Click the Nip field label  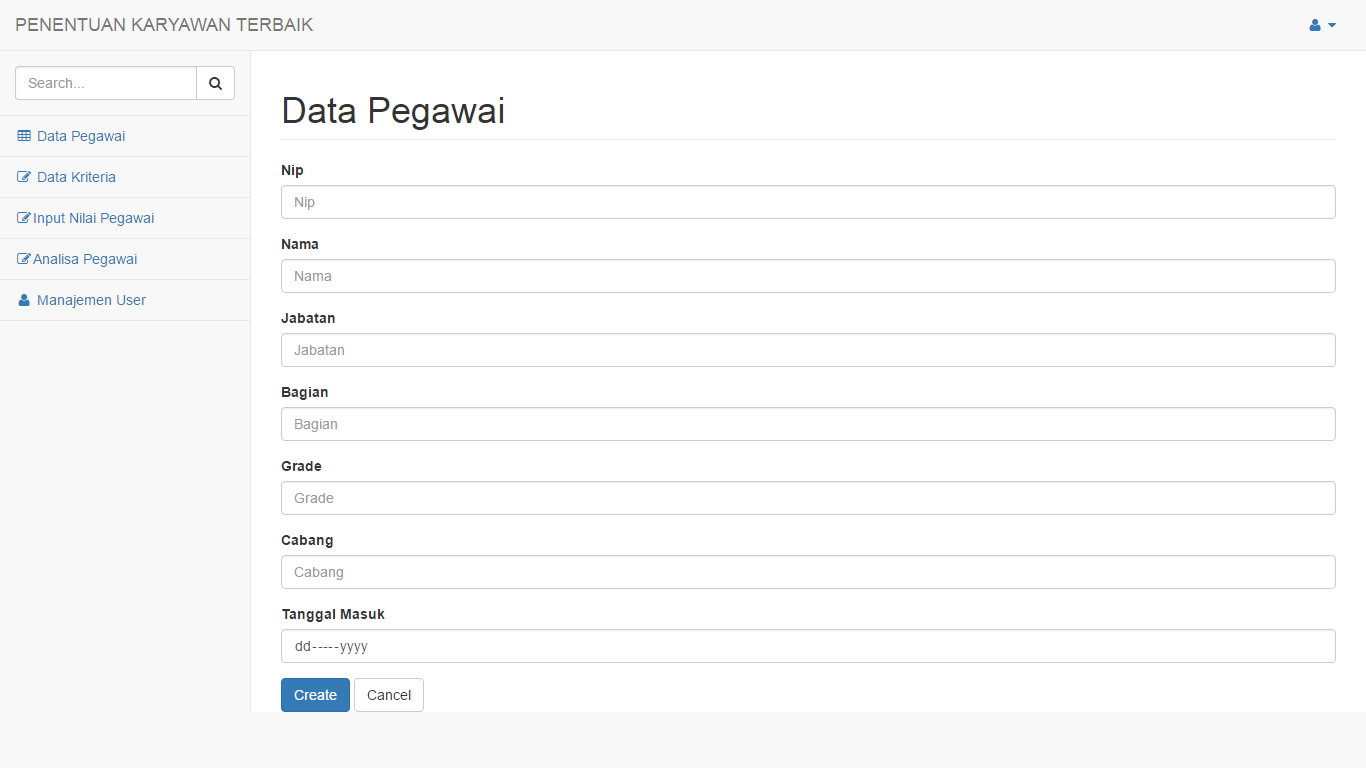click(292, 170)
